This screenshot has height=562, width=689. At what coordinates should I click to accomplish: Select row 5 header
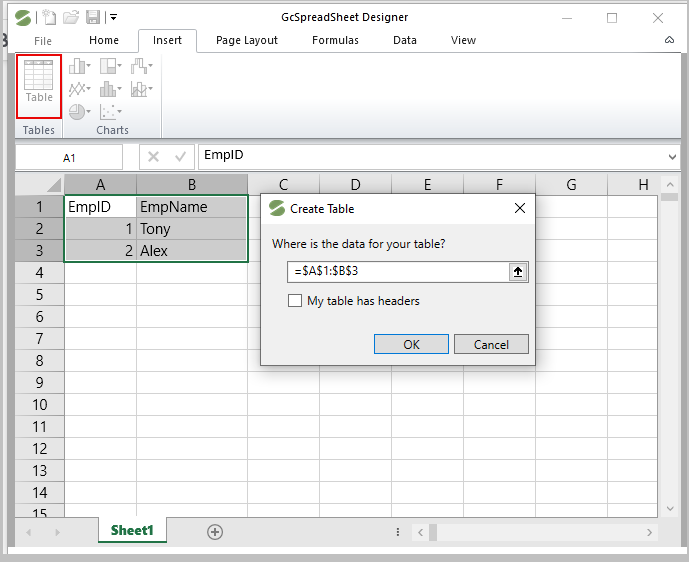click(x=40, y=294)
